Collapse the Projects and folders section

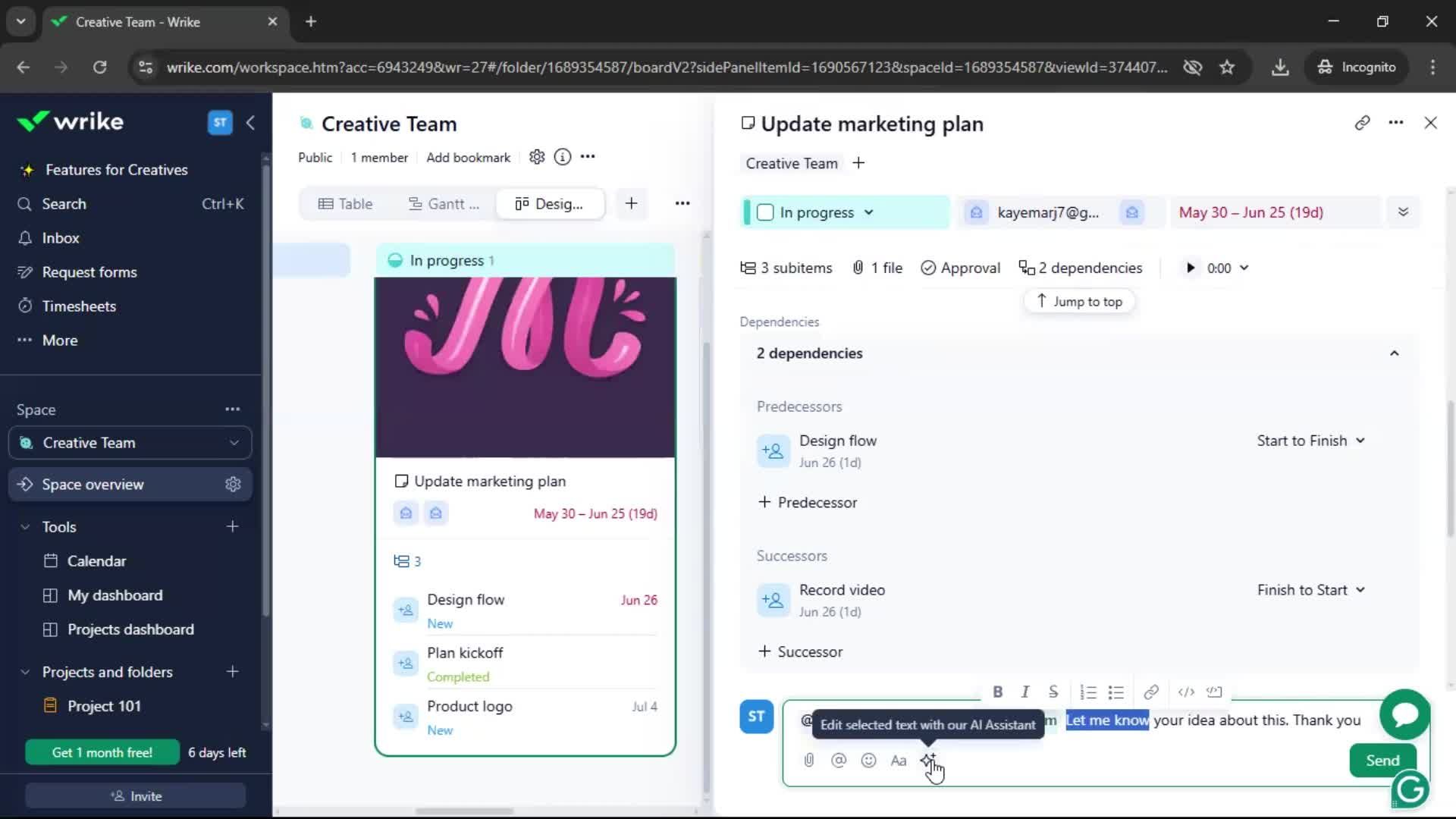[x=25, y=672]
